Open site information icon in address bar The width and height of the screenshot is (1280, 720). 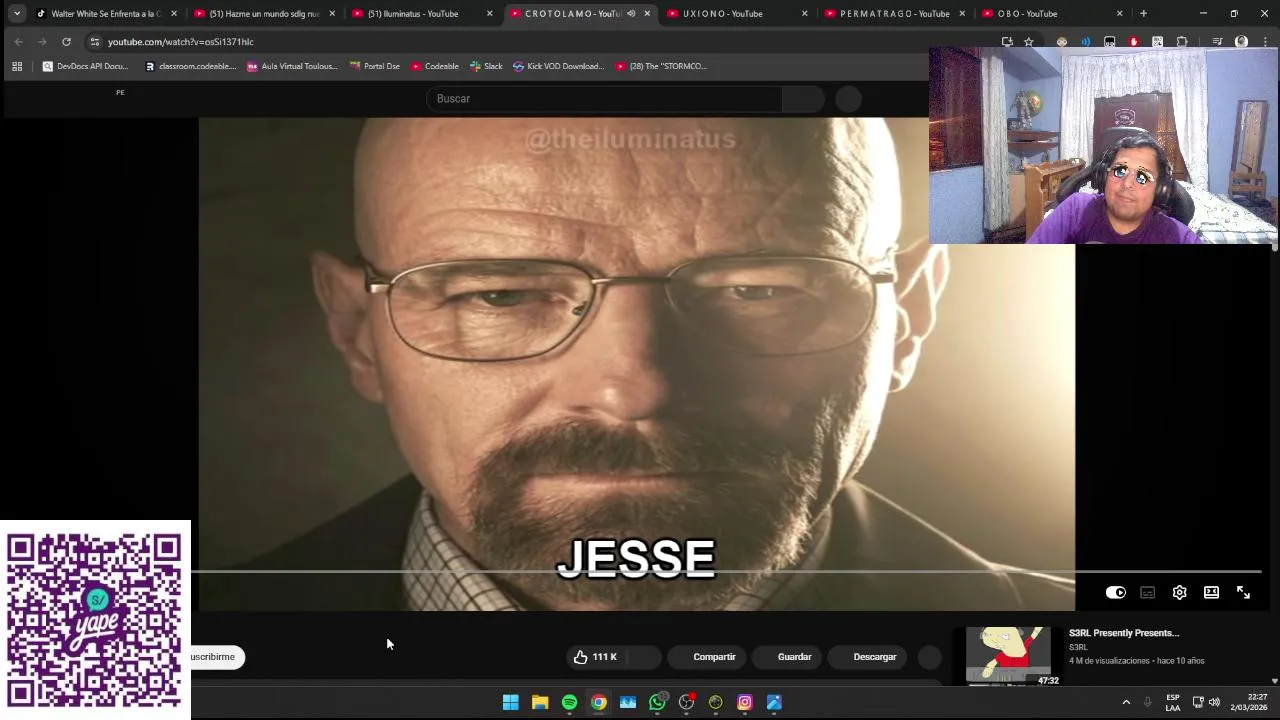94,42
